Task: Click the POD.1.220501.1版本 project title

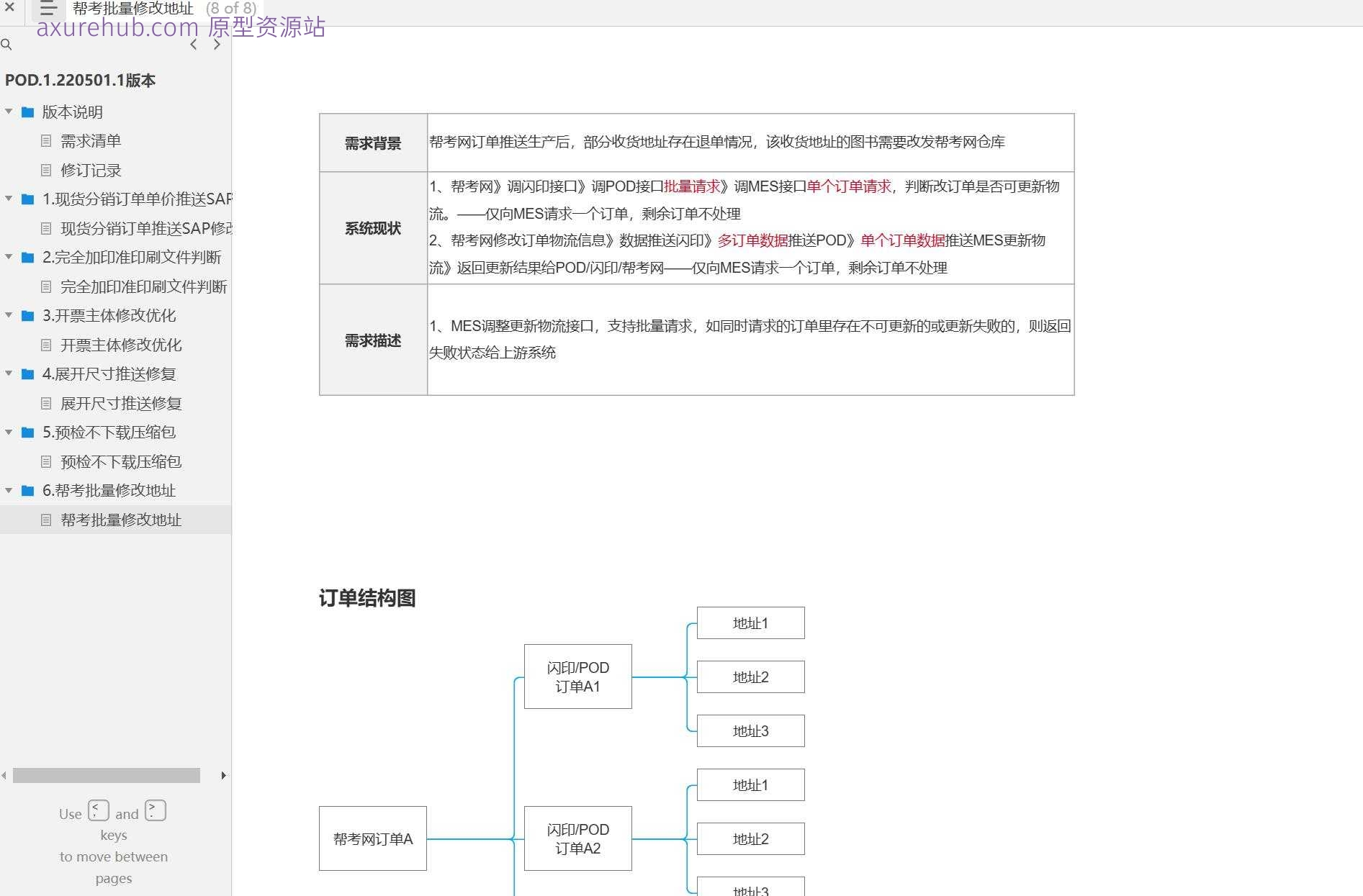Action: [x=80, y=80]
